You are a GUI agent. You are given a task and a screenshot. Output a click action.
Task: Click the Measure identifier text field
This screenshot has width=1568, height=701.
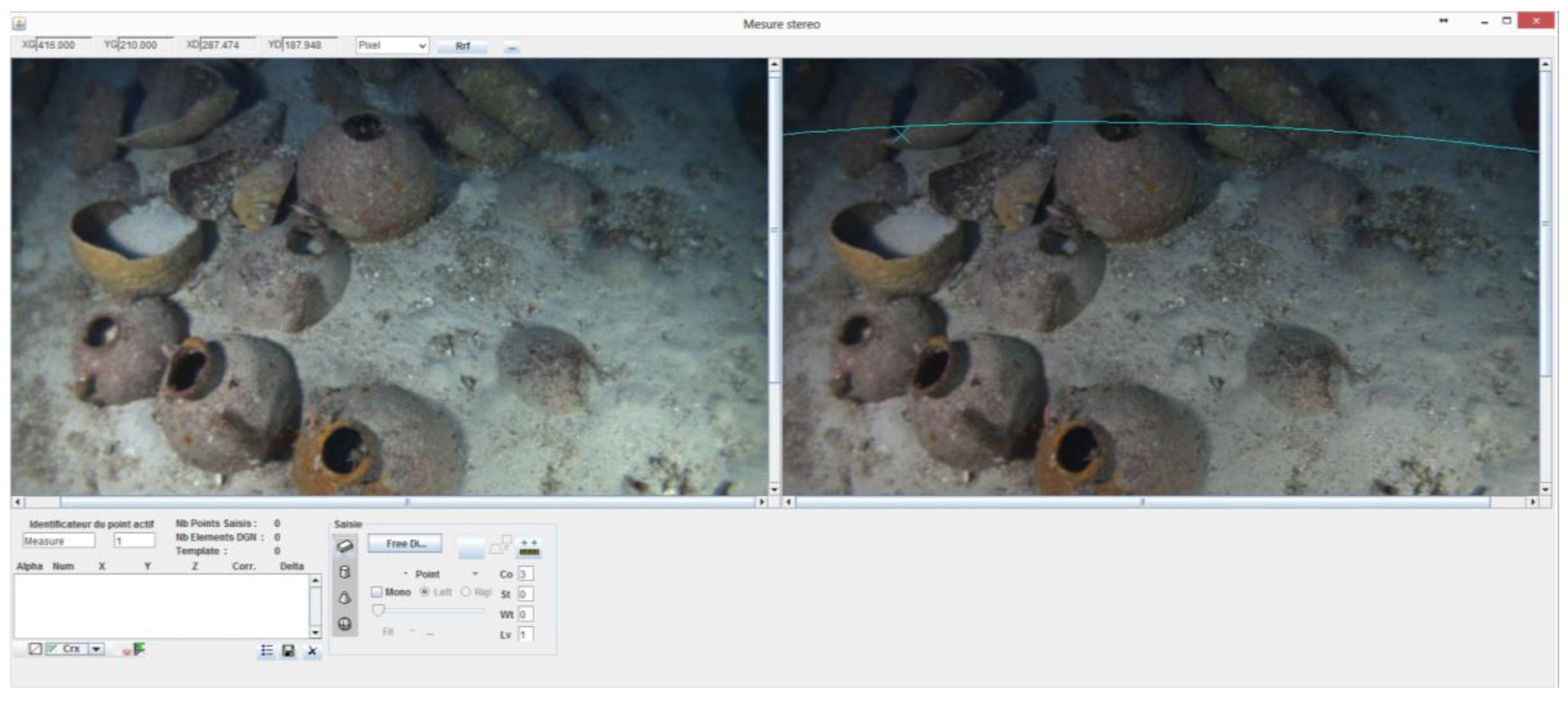[59, 541]
